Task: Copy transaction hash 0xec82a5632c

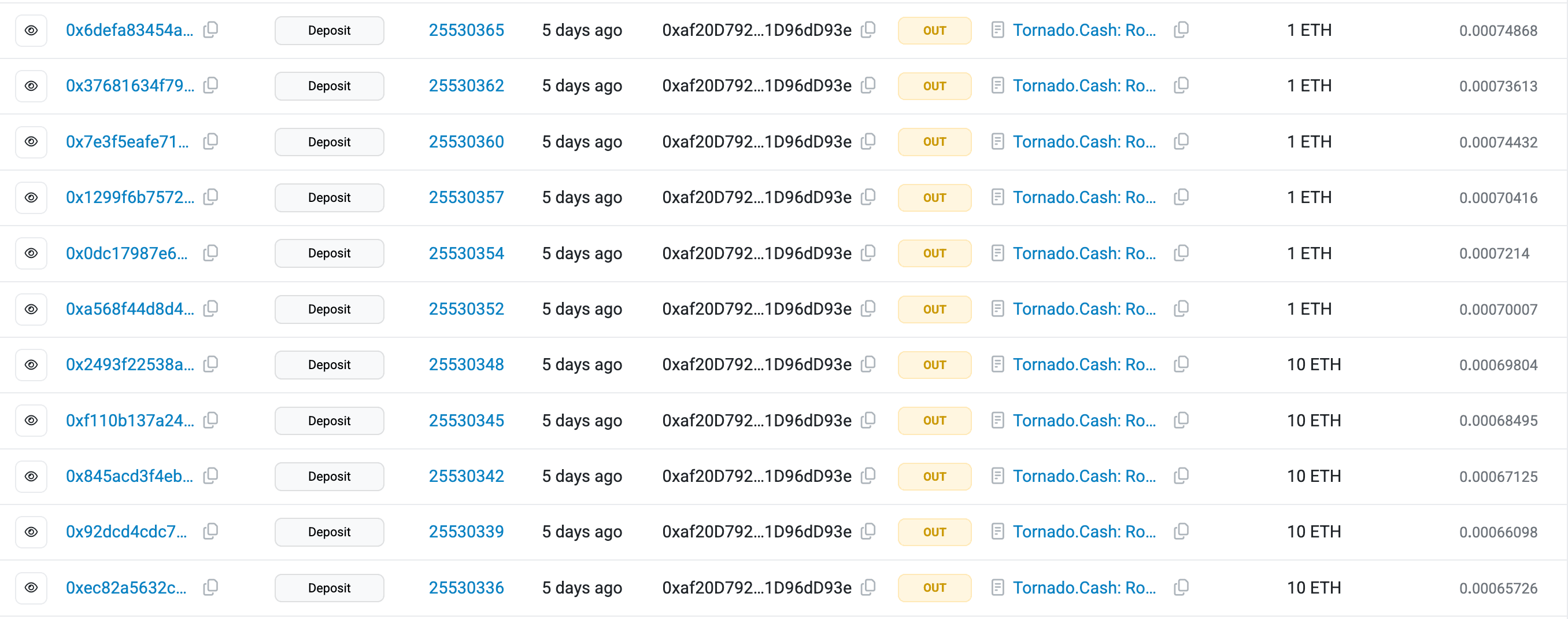Action: click(x=210, y=587)
